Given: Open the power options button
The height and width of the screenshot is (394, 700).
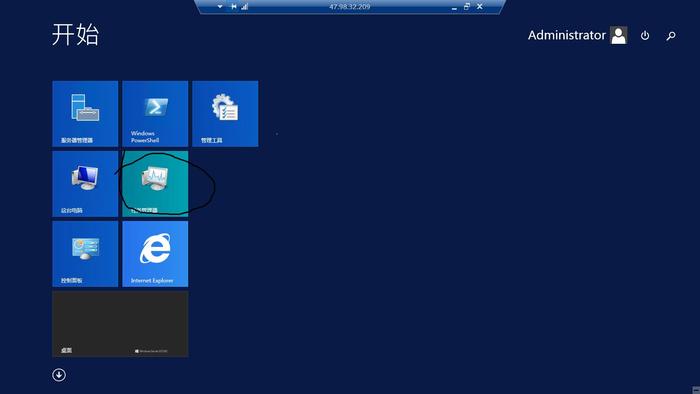Looking at the screenshot, I should click(x=645, y=35).
